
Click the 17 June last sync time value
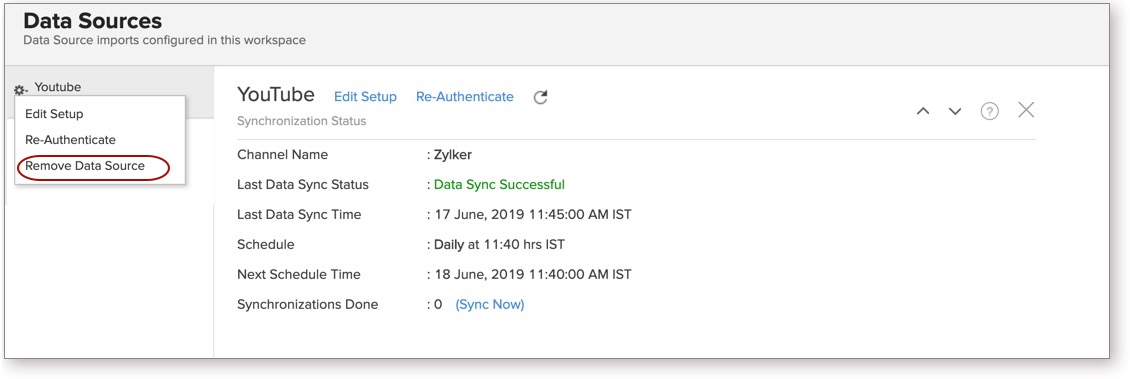(533, 215)
